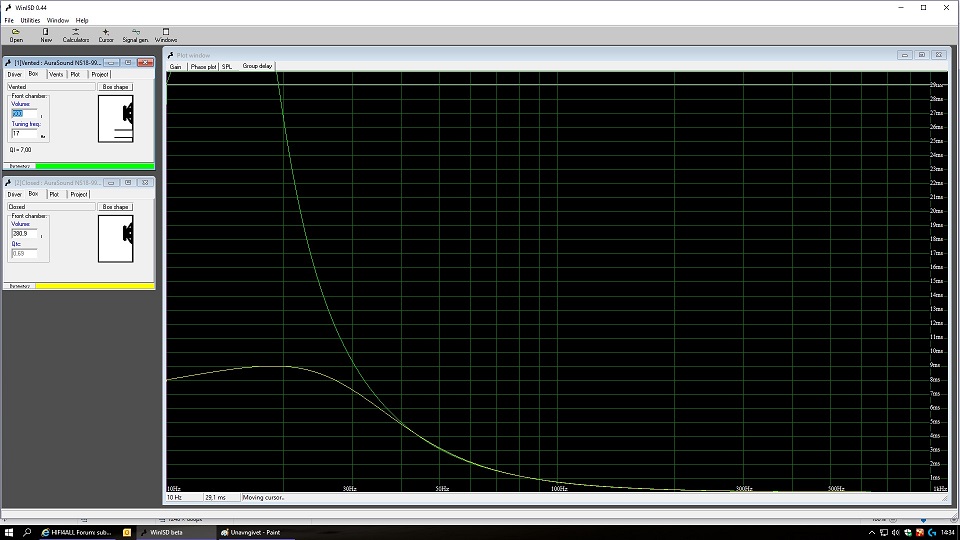Click the taskbar clock showing 14:34
Screen dimensions: 960x540
pos(948,533)
